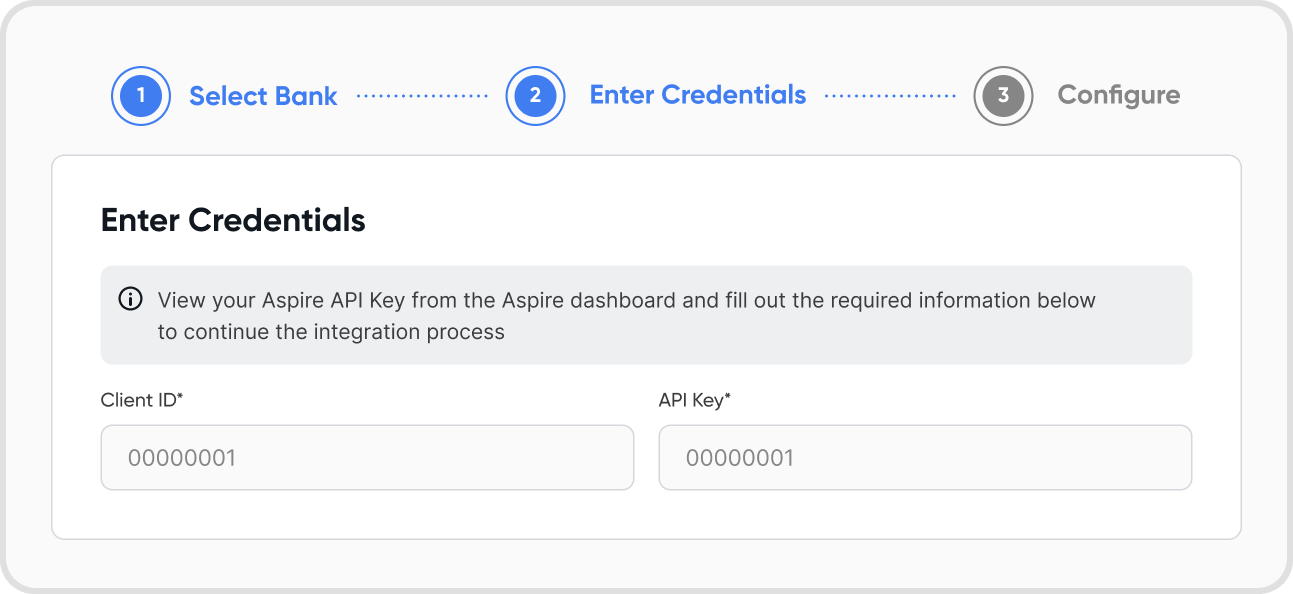Screen dimensions: 1293x594
Task: Go back to Select Bank step
Action: point(263,96)
